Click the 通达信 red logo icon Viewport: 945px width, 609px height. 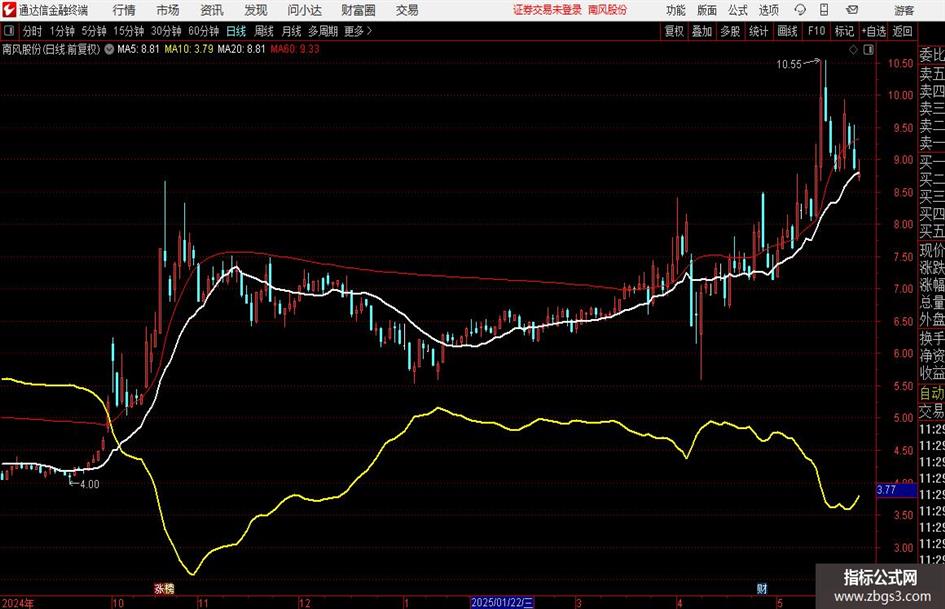8,10
